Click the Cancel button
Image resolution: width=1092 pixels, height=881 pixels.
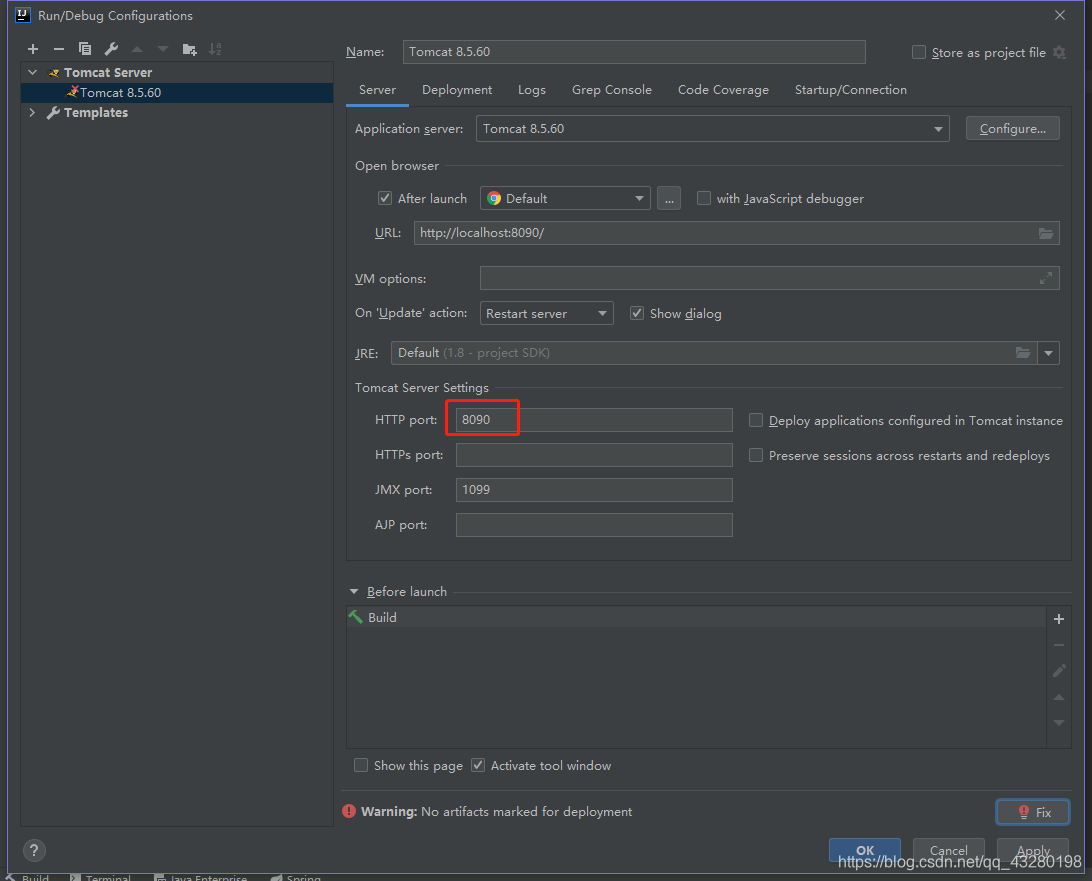point(949,850)
